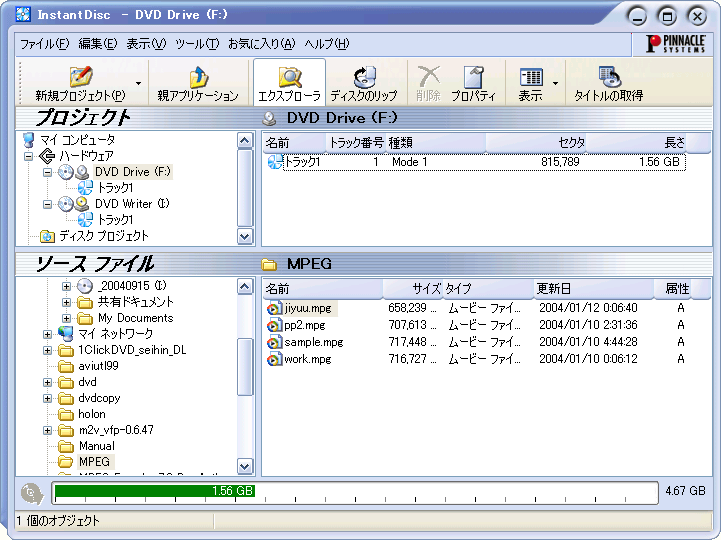Open プロパティ from the toolbar
This screenshot has height=540, width=721.
point(473,83)
